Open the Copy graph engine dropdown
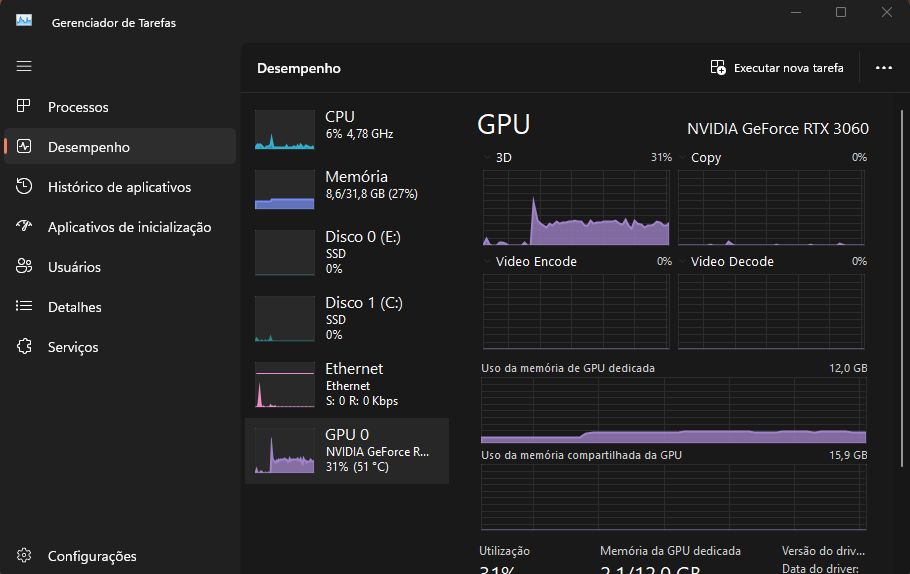The image size is (910, 574). pyautogui.click(x=683, y=157)
